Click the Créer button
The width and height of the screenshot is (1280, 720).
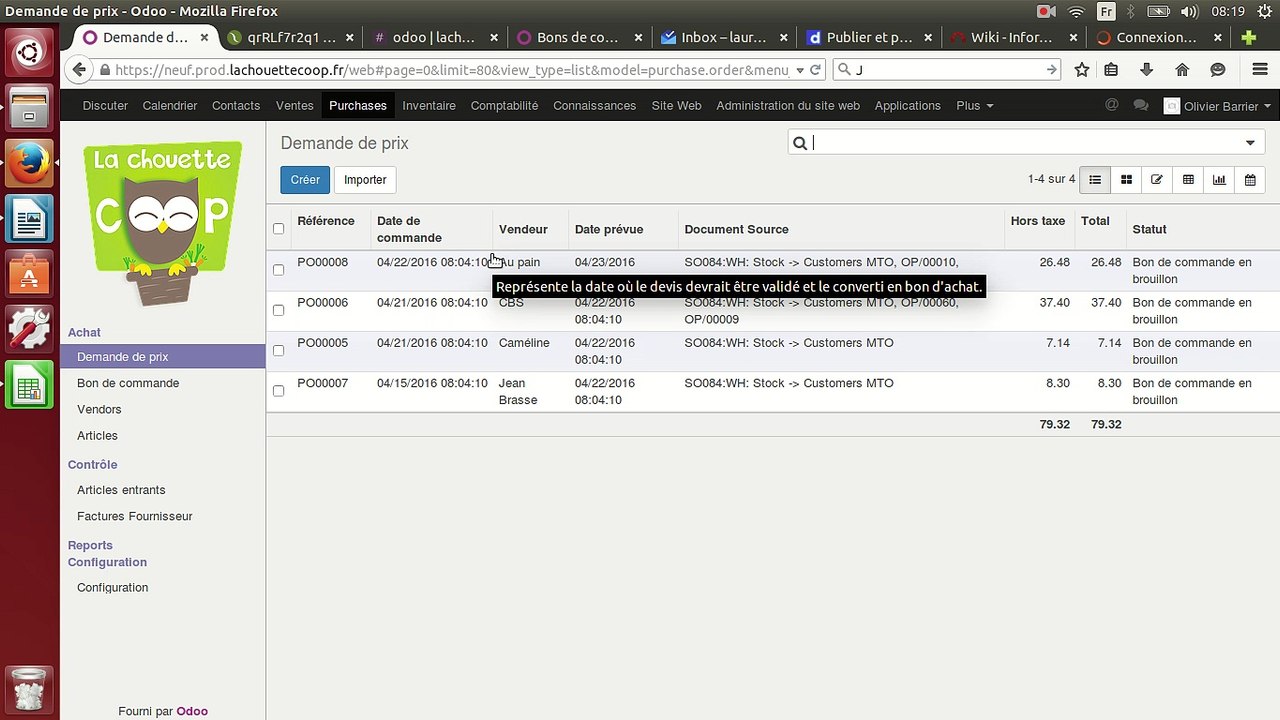(305, 180)
